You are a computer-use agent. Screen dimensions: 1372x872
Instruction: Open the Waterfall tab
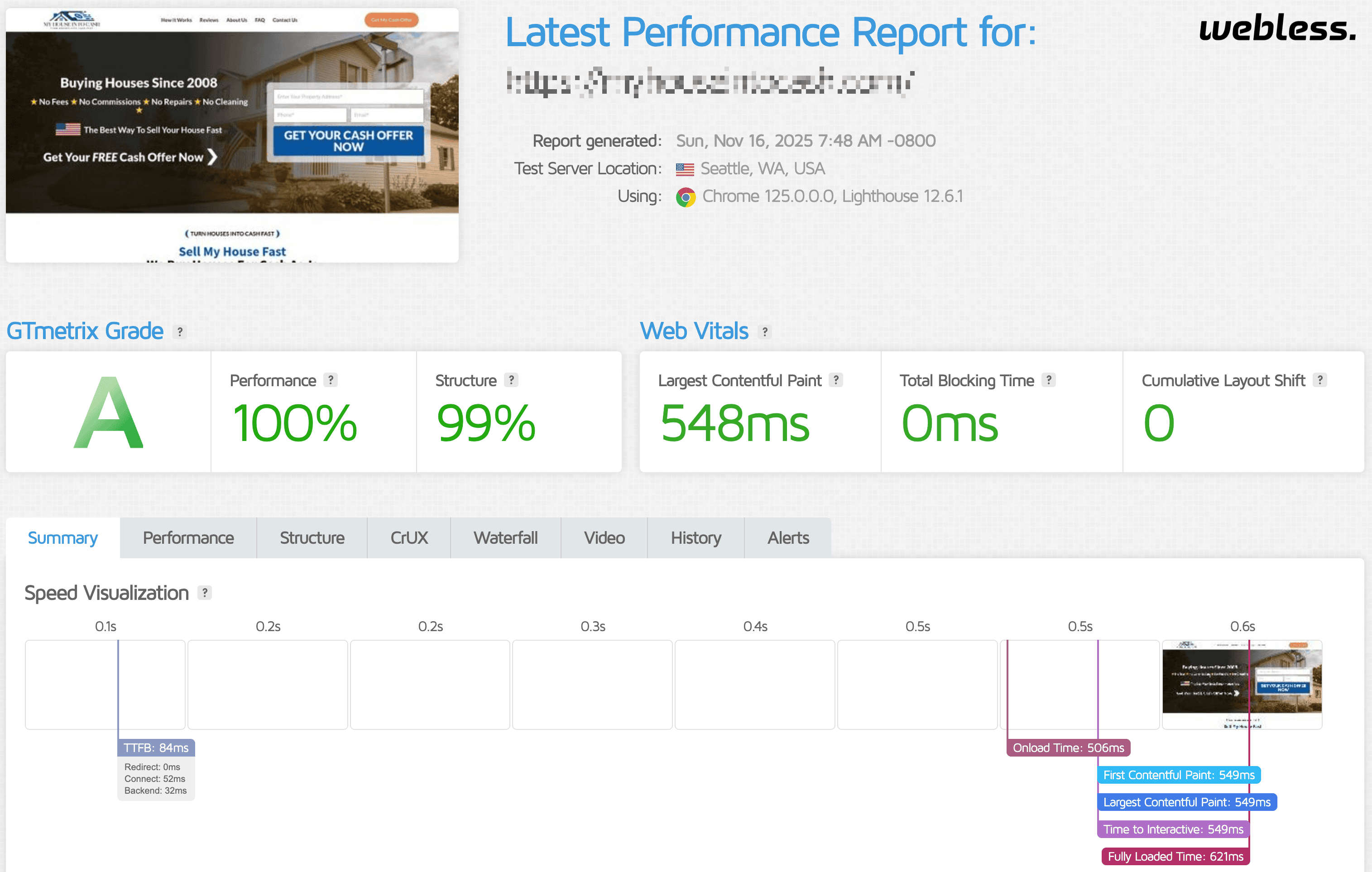tap(505, 538)
